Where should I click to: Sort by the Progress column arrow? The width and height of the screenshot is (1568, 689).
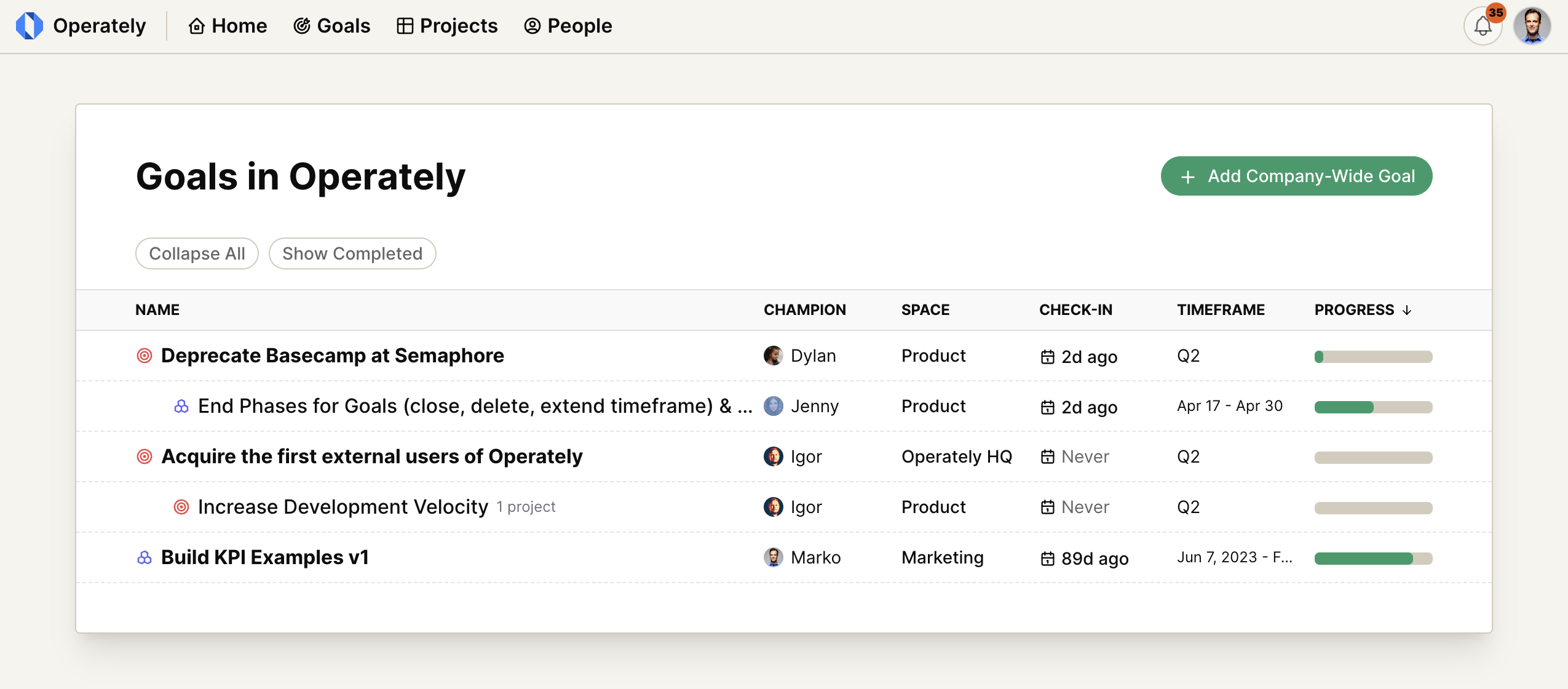1407,310
